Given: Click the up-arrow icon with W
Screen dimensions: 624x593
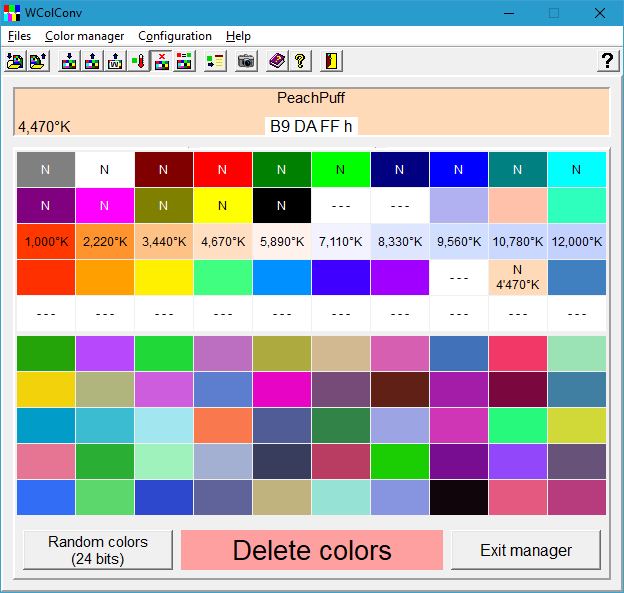Looking at the screenshot, I should coord(115,61).
